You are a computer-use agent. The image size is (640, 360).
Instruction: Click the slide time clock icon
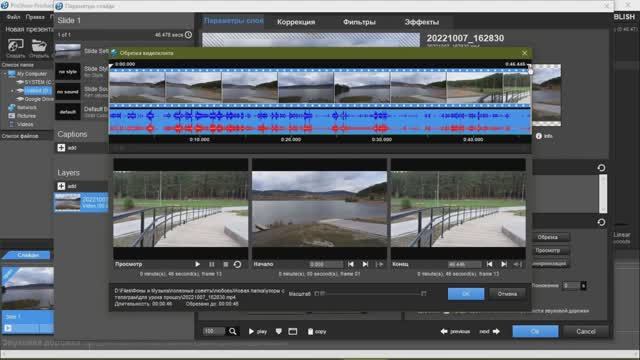189,35
